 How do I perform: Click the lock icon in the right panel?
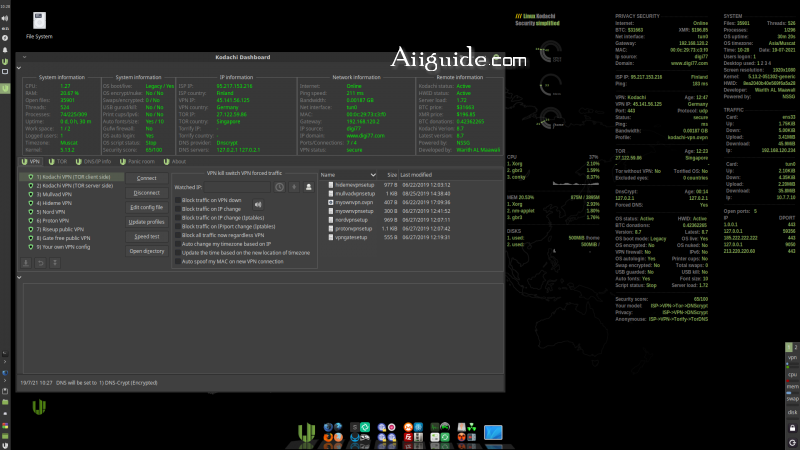coord(792,428)
